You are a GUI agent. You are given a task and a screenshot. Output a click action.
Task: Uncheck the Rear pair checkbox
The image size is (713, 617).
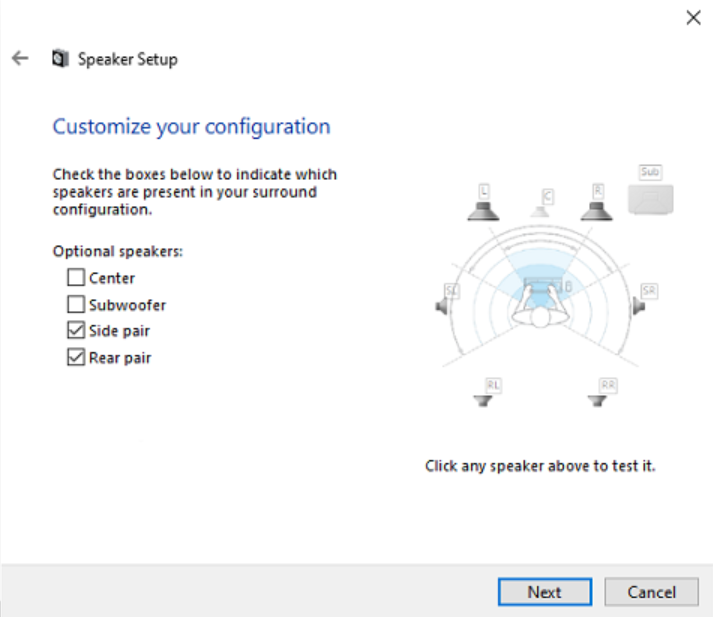[76, 357]
